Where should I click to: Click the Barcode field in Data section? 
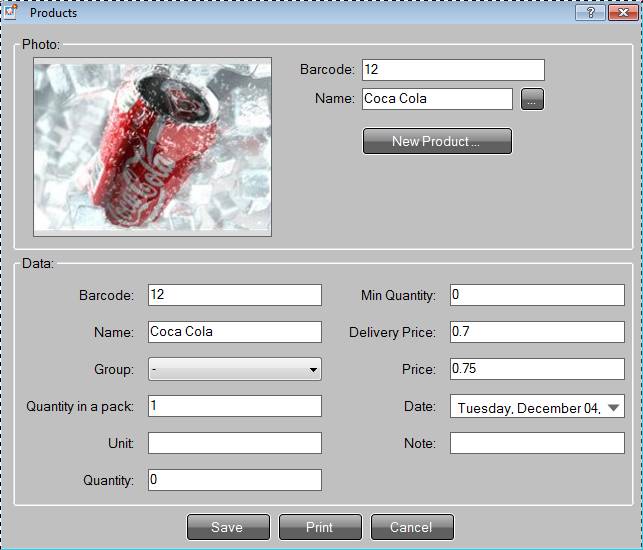tap(234, 295)
